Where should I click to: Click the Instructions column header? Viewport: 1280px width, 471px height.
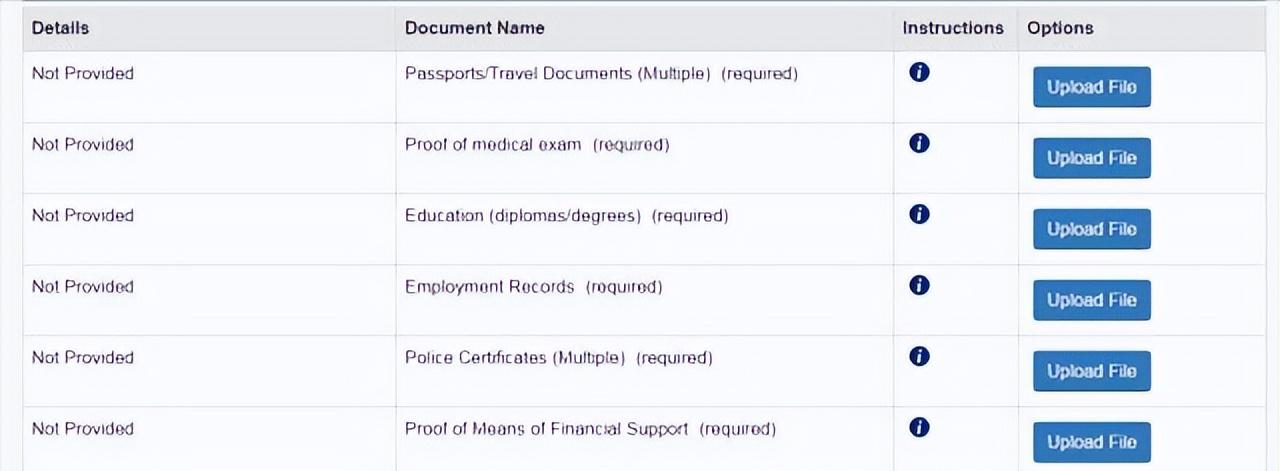(x=952, y=28)
